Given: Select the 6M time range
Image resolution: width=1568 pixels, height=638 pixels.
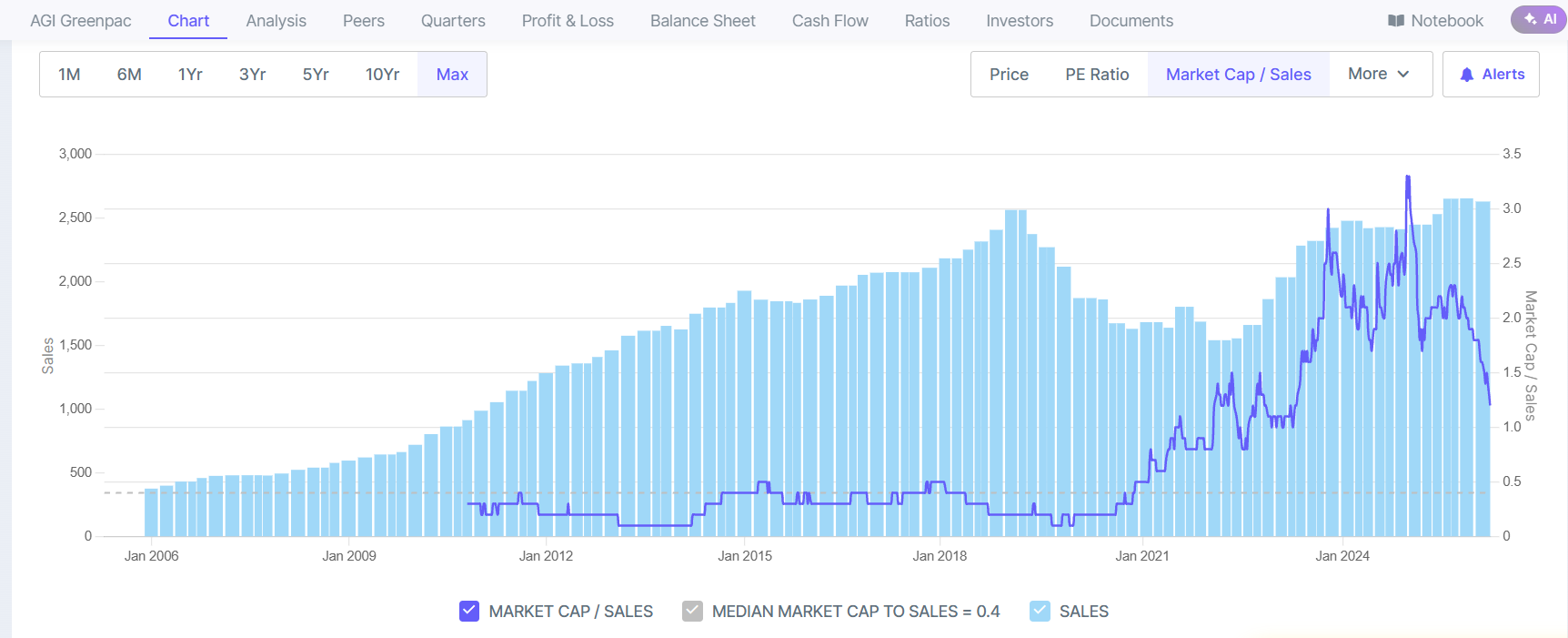Looking at the screenshot, I should (129, 75).
